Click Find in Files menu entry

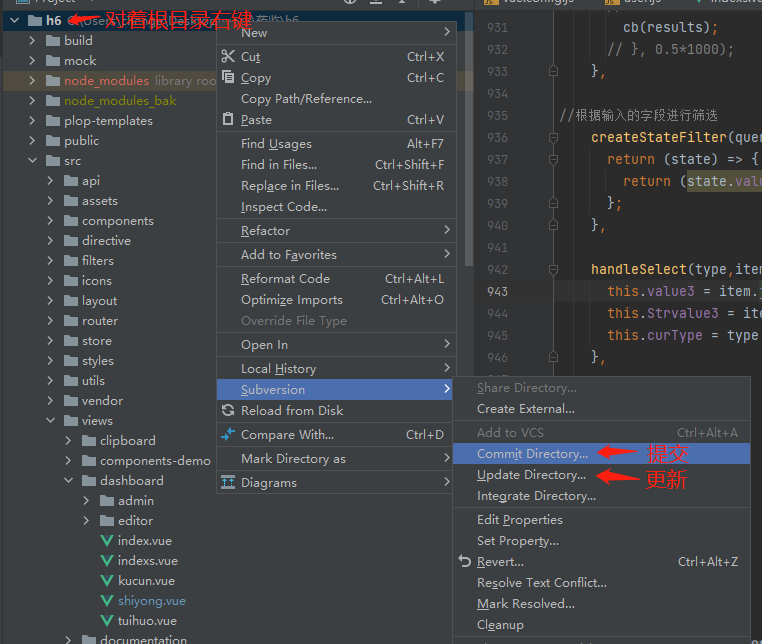[278, 165]
